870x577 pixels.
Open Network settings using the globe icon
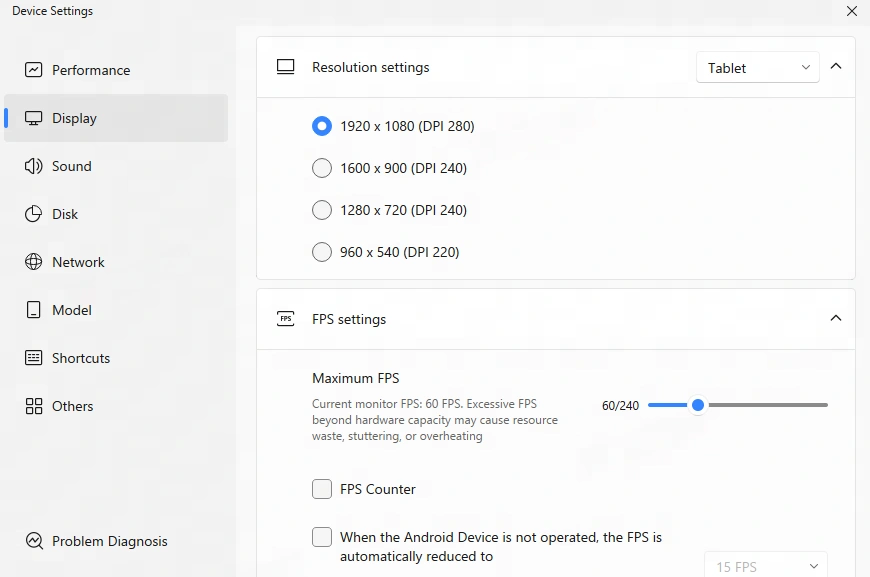[x=33, y=262]
